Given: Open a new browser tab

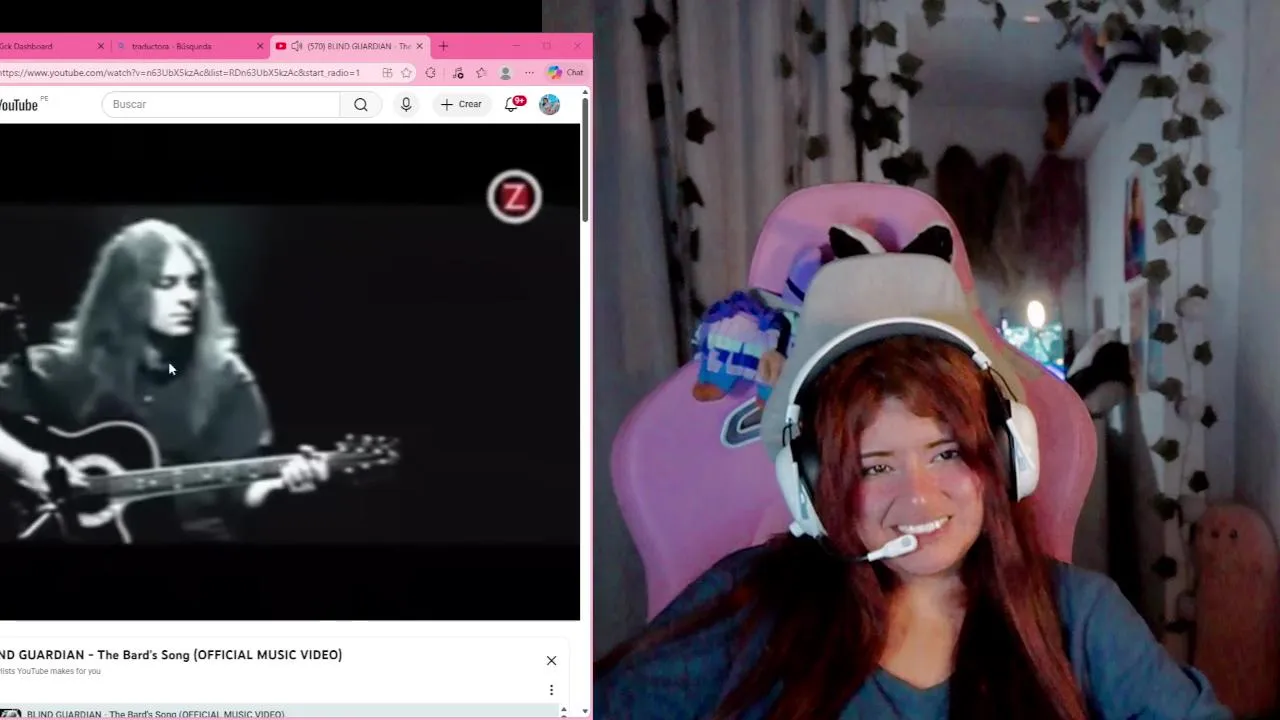Looking at the screenshot, I should (443, 46).
